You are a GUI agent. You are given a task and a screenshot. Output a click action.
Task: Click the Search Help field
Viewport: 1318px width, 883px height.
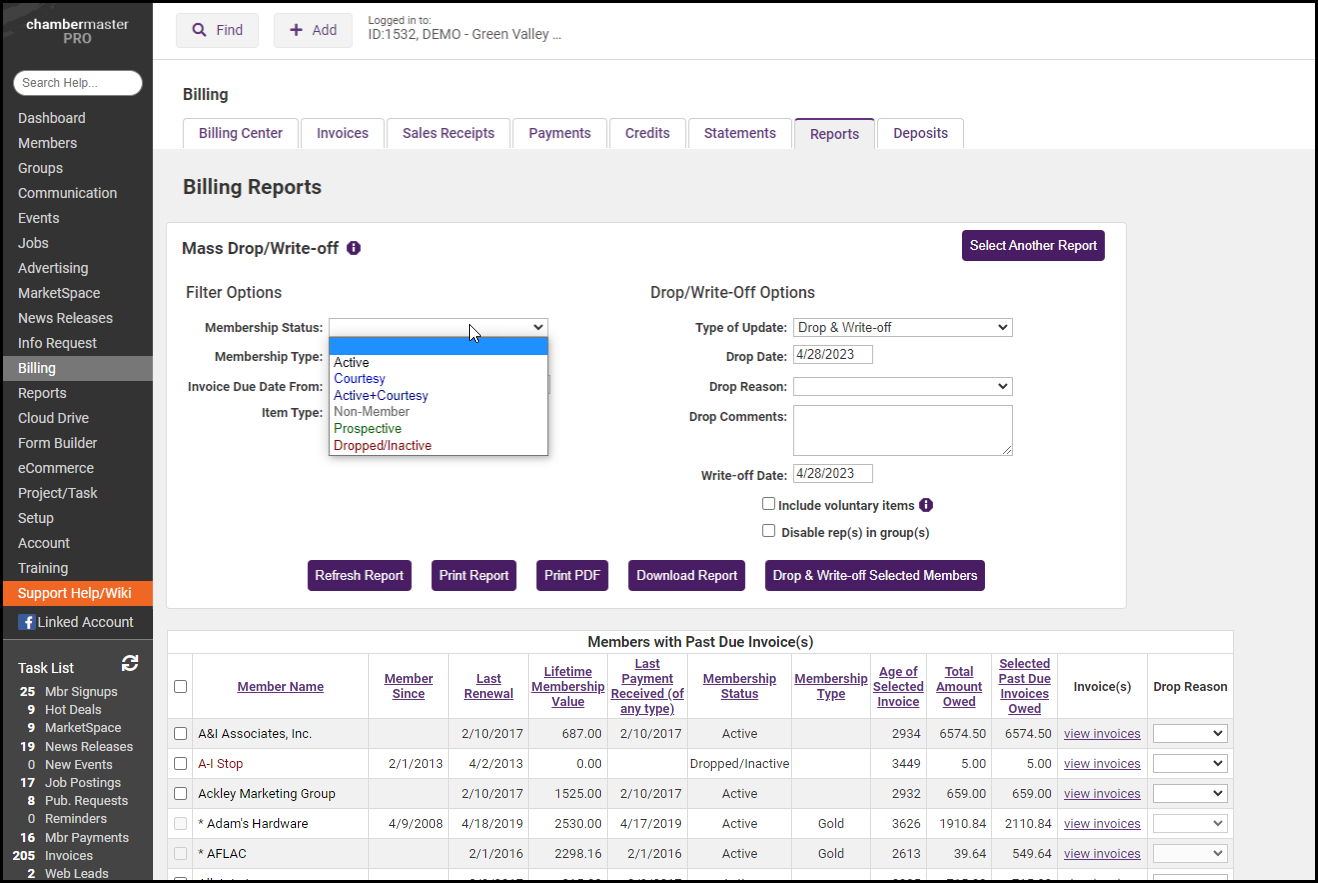[78, 83]
